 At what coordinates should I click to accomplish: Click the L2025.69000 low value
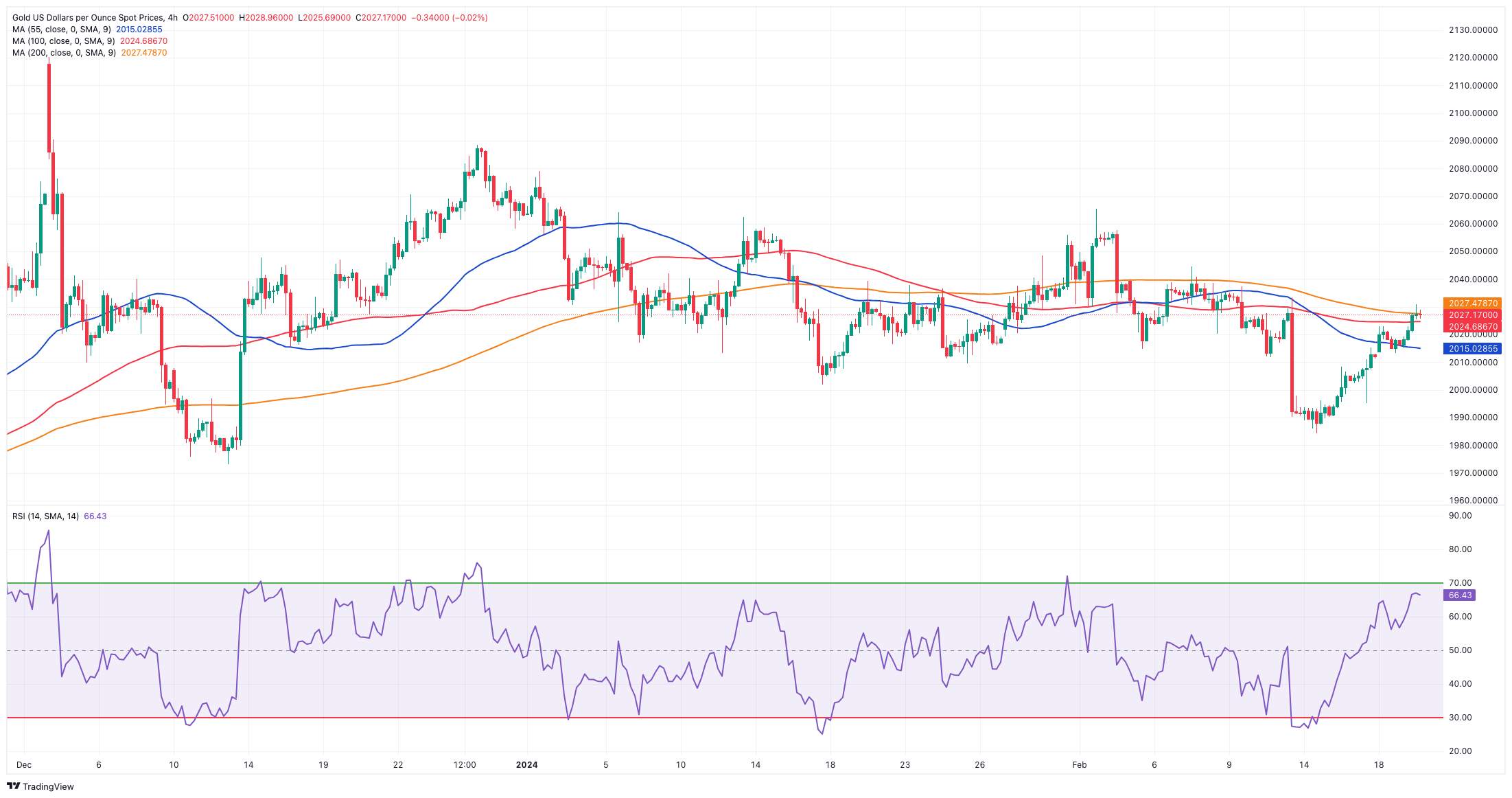point(324,18)
